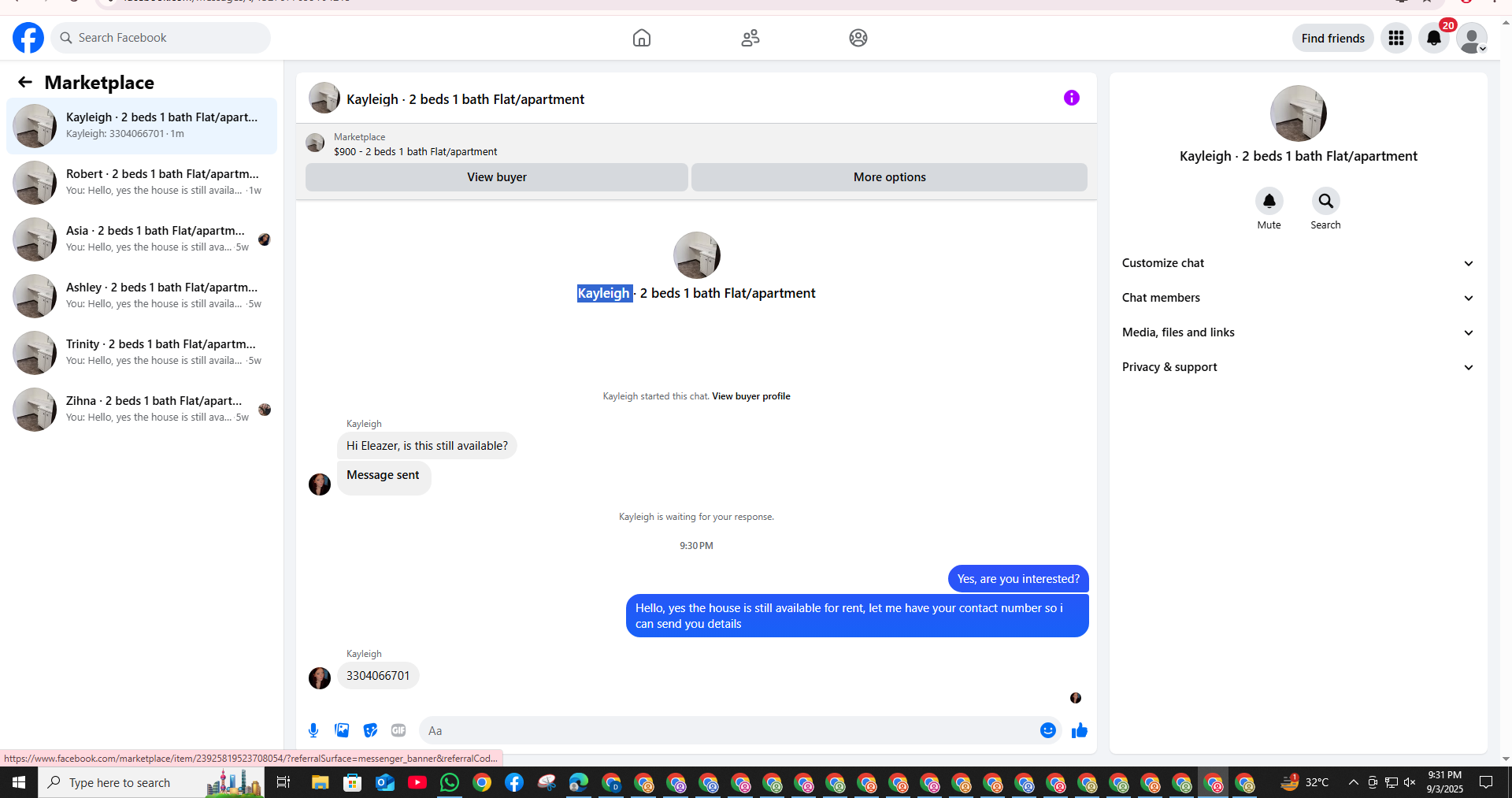This screenshot has height=798, width=1512.
Task: Focus the Aa message input box
Action: point(728,730)
